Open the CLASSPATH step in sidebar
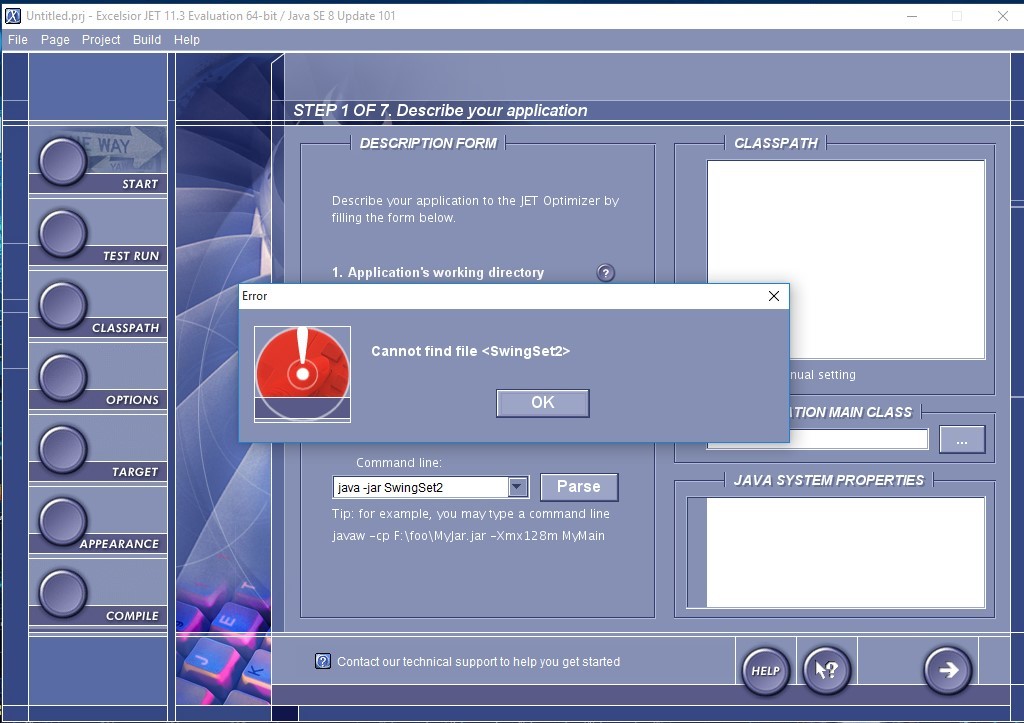The image size is (1024, 723). [63, 305]
